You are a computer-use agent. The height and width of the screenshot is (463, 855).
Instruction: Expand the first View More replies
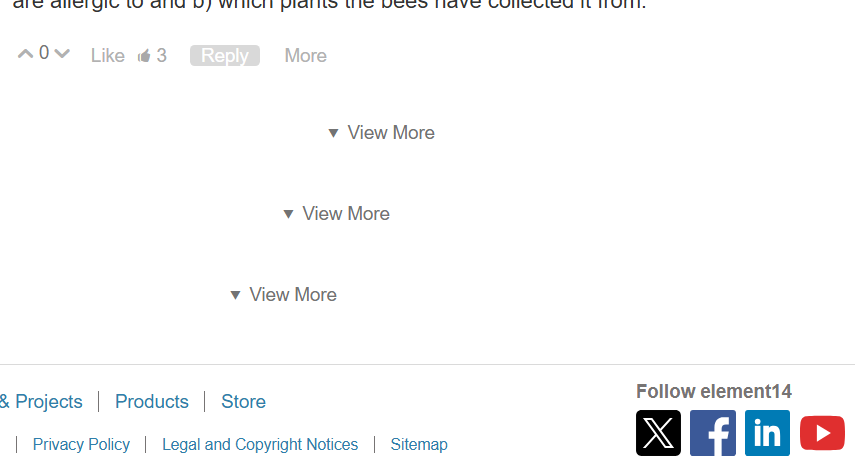pos(381,133)
